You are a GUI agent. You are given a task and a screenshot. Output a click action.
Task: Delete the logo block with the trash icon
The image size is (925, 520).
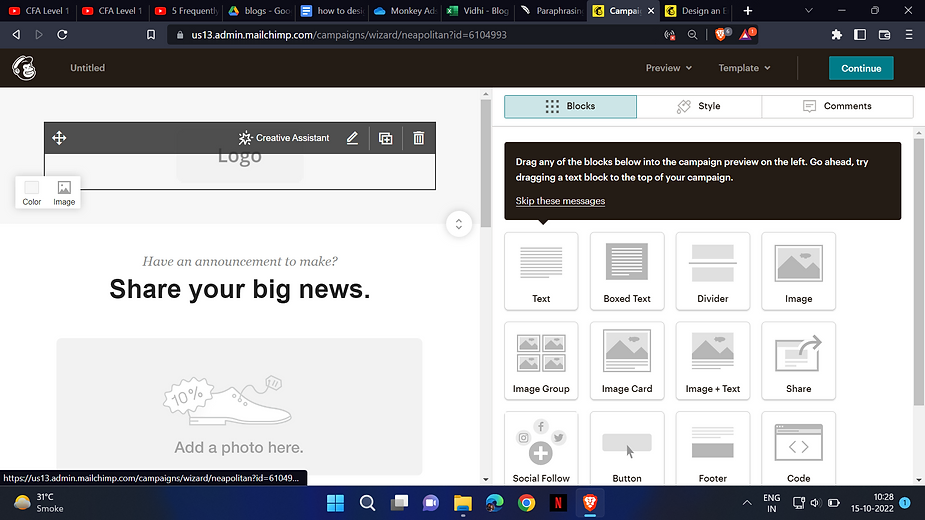tap(419, 138)
